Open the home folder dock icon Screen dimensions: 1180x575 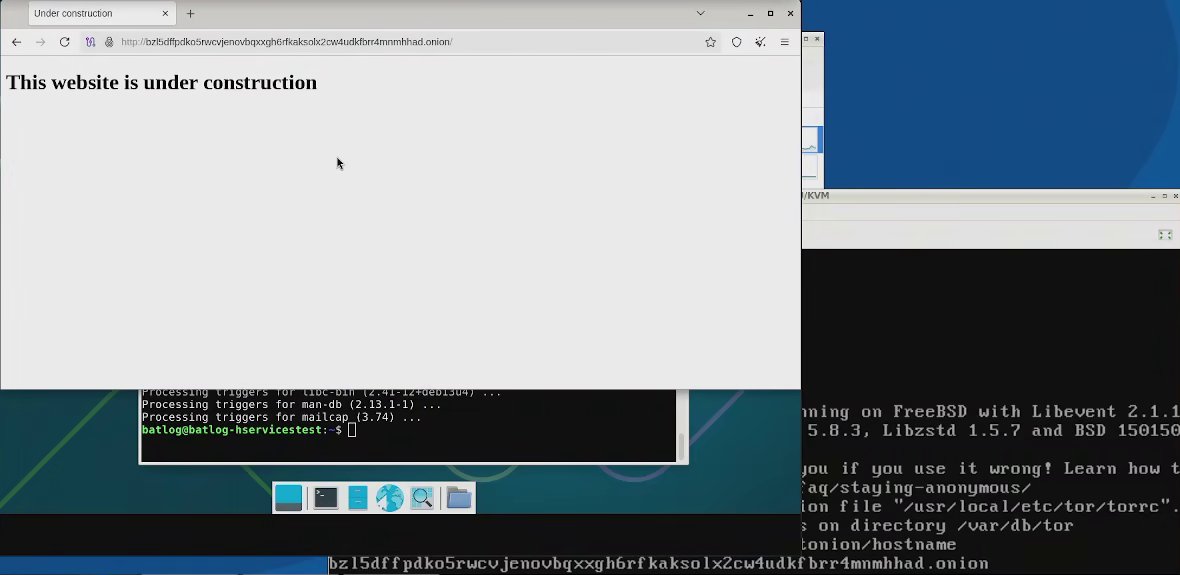[458, 497]
